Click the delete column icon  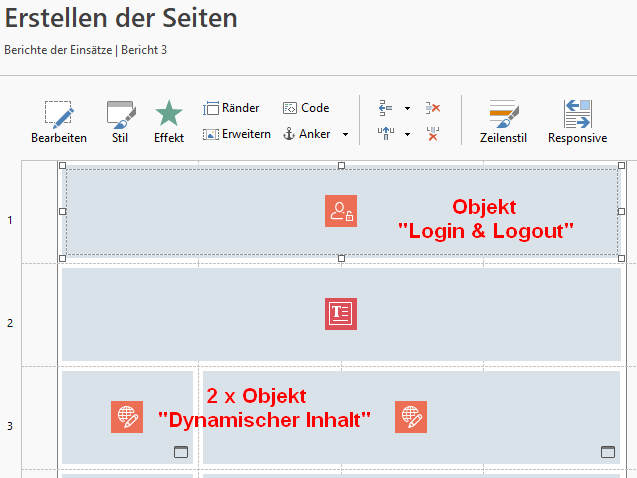[432, 134]
